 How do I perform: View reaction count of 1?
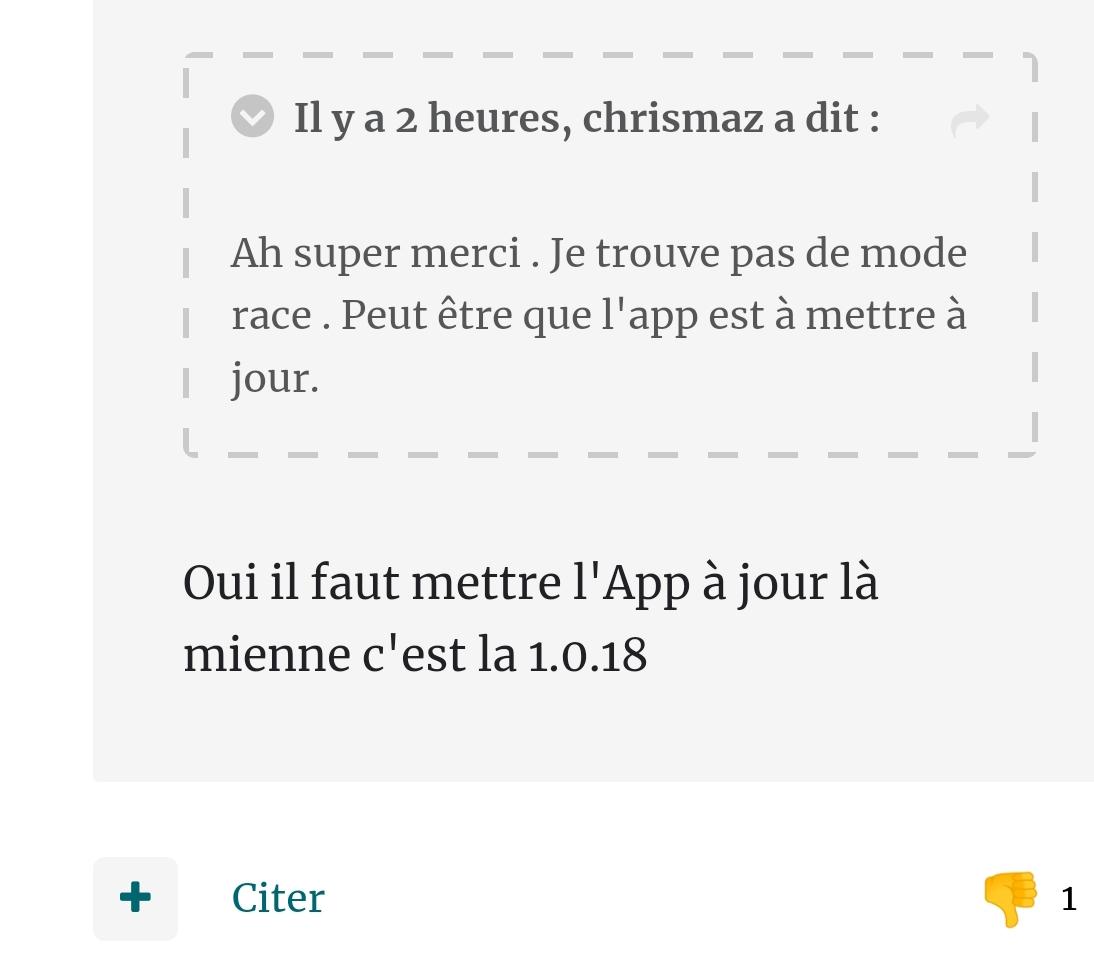pos(1069,899)
